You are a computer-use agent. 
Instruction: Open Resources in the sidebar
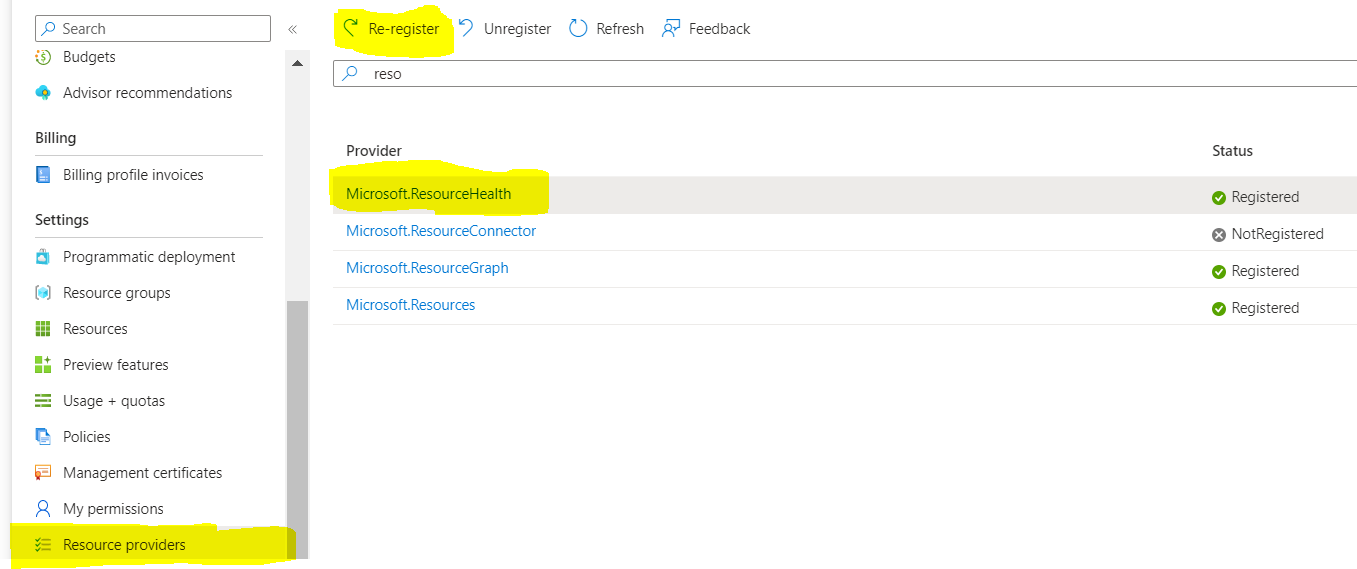coord(95,329)
